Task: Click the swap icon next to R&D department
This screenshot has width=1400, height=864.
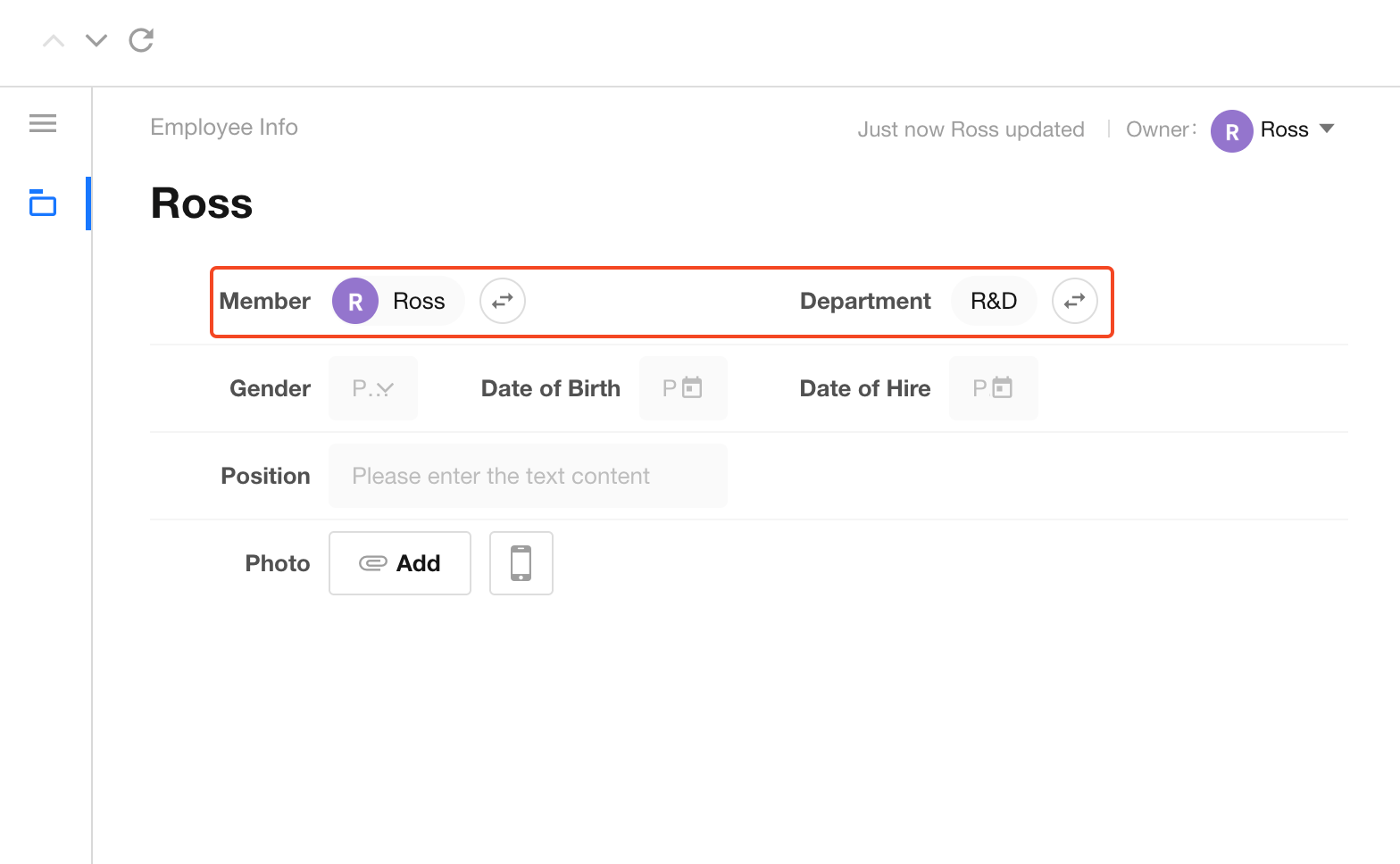Action: click(1074, 301)
